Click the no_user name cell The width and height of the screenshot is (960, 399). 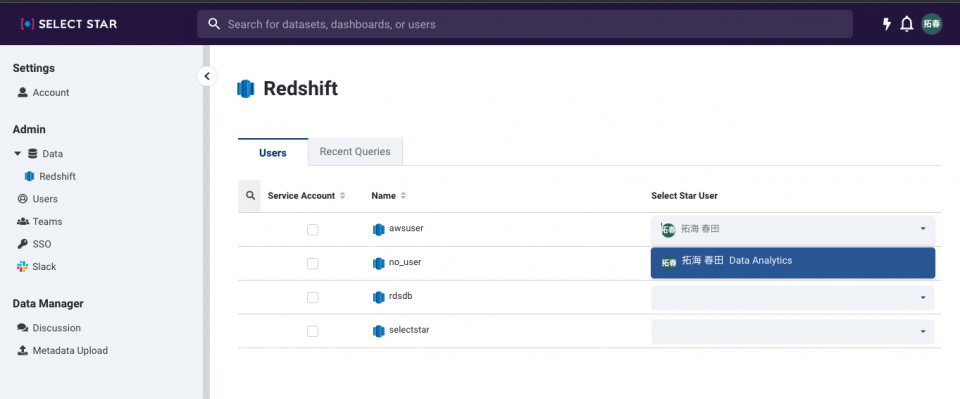[405, 262]
